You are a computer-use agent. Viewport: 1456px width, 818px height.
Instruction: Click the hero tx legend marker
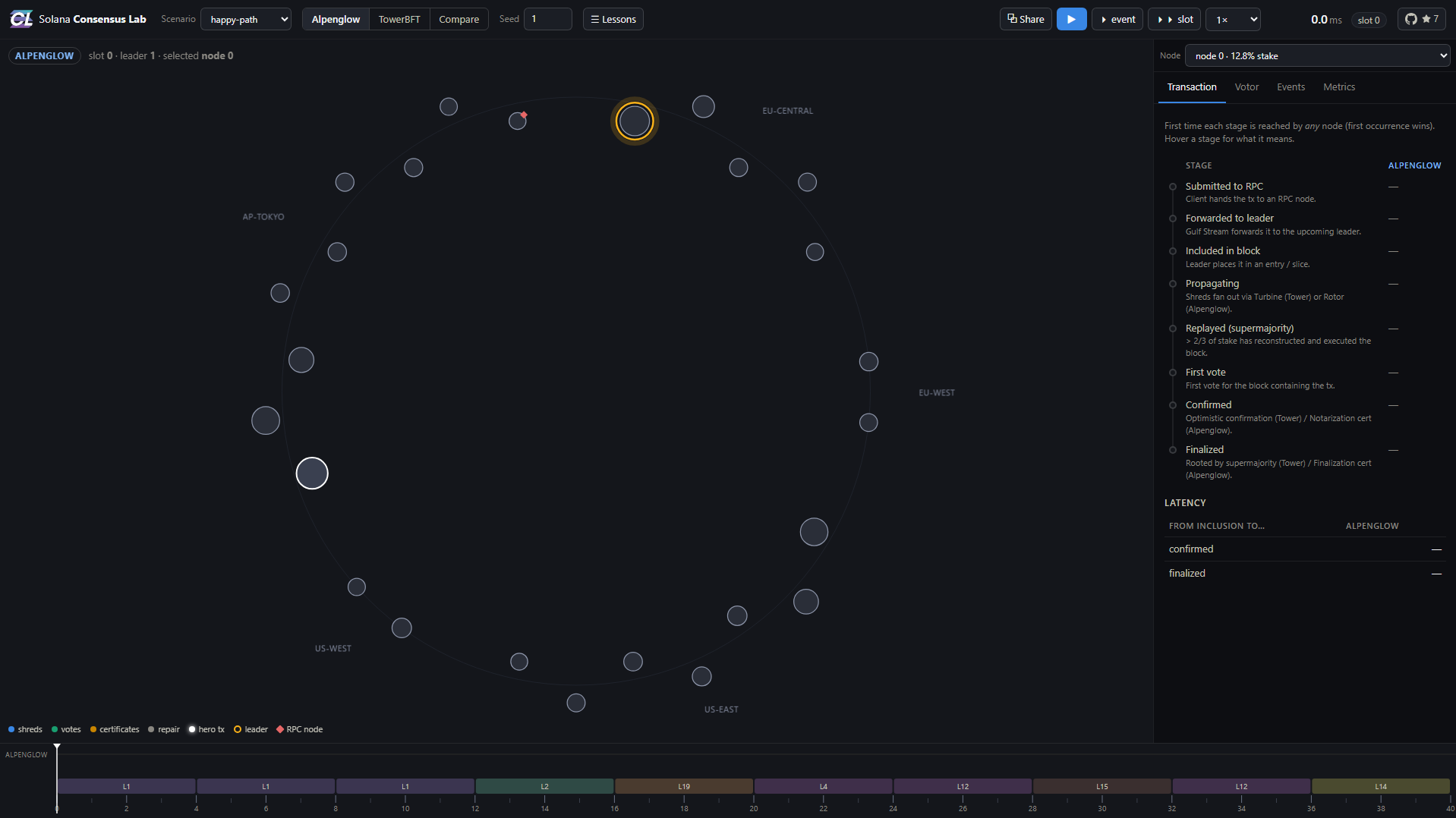click(x=192, y=729)
